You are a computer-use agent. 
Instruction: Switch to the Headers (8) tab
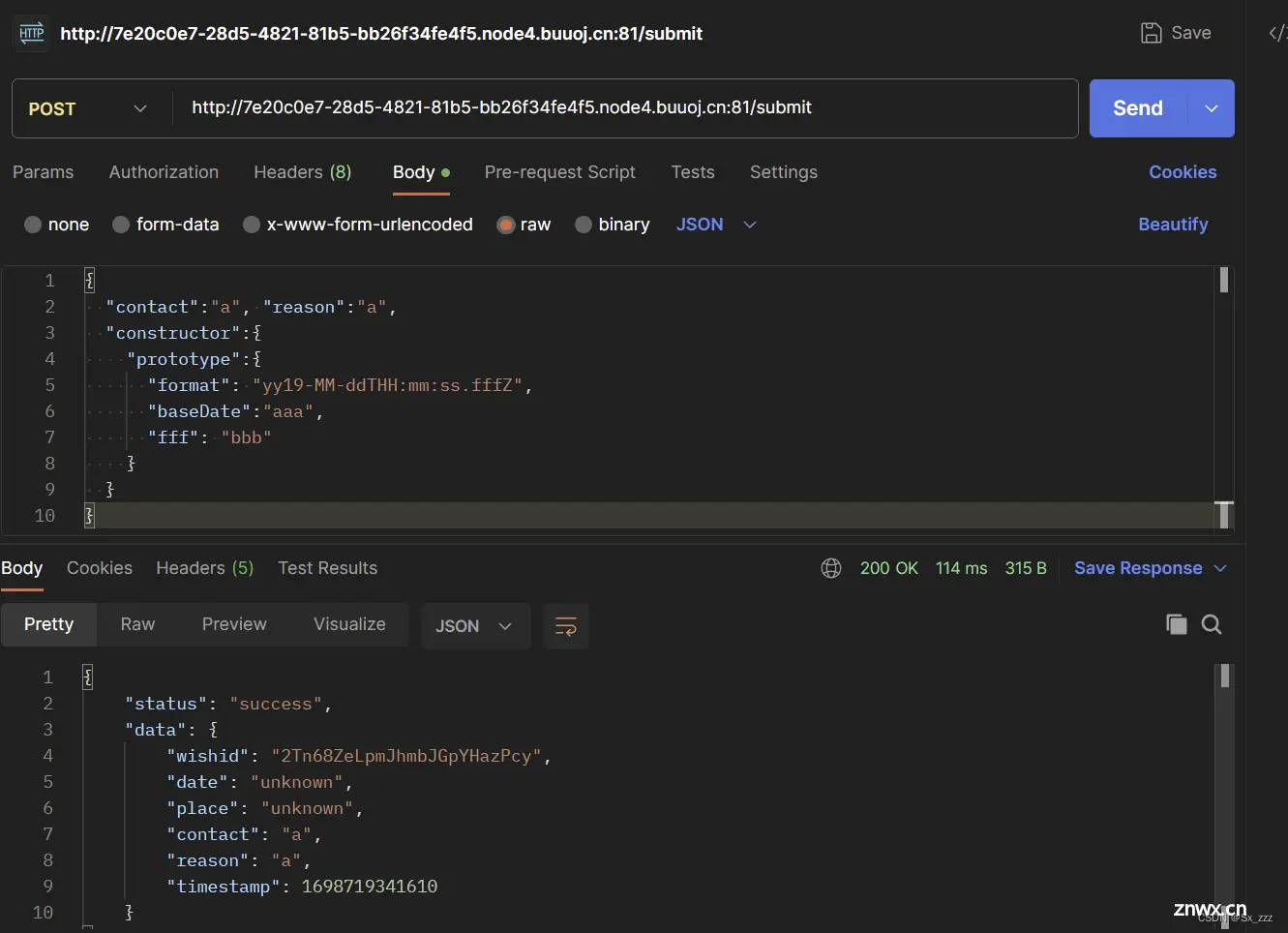point(302,172)
